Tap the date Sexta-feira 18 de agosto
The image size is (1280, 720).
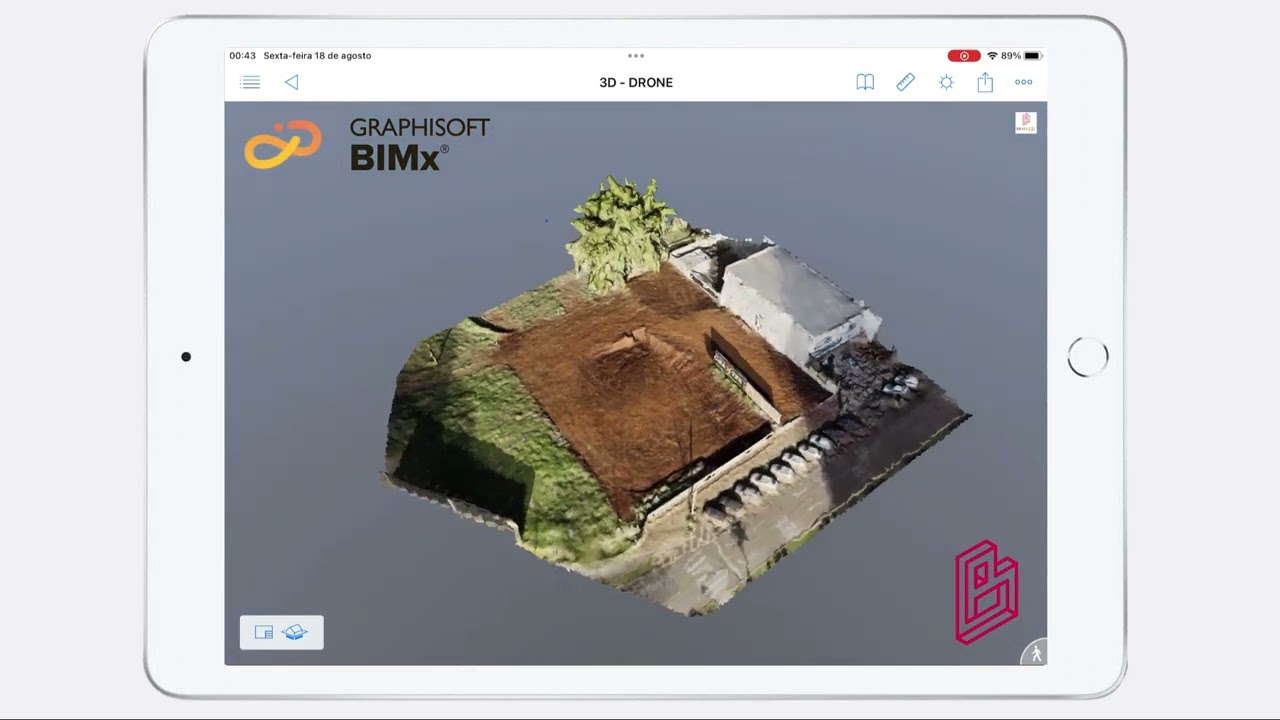click(x=317, y=56)
